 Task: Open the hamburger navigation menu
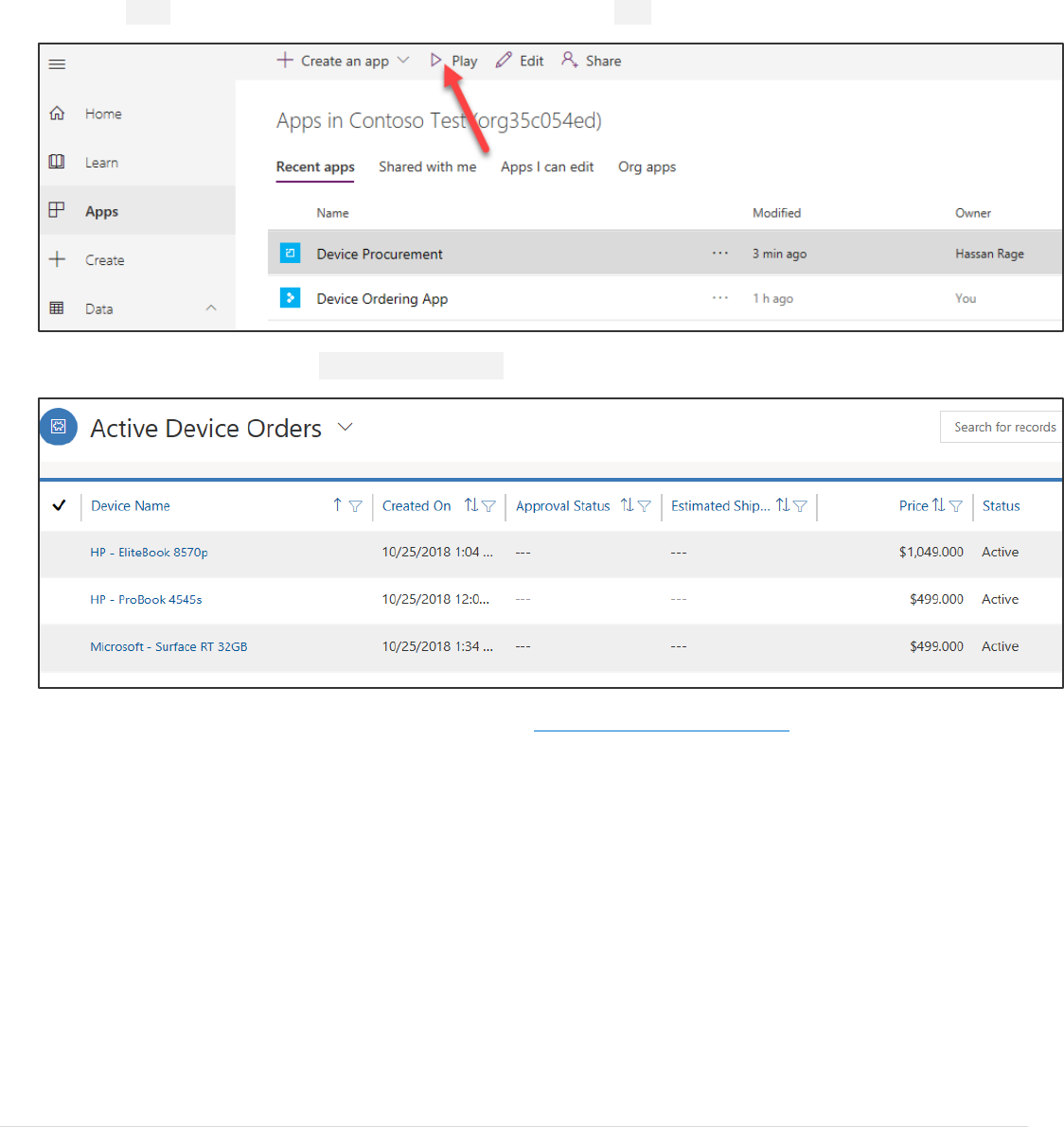point(57,64)
